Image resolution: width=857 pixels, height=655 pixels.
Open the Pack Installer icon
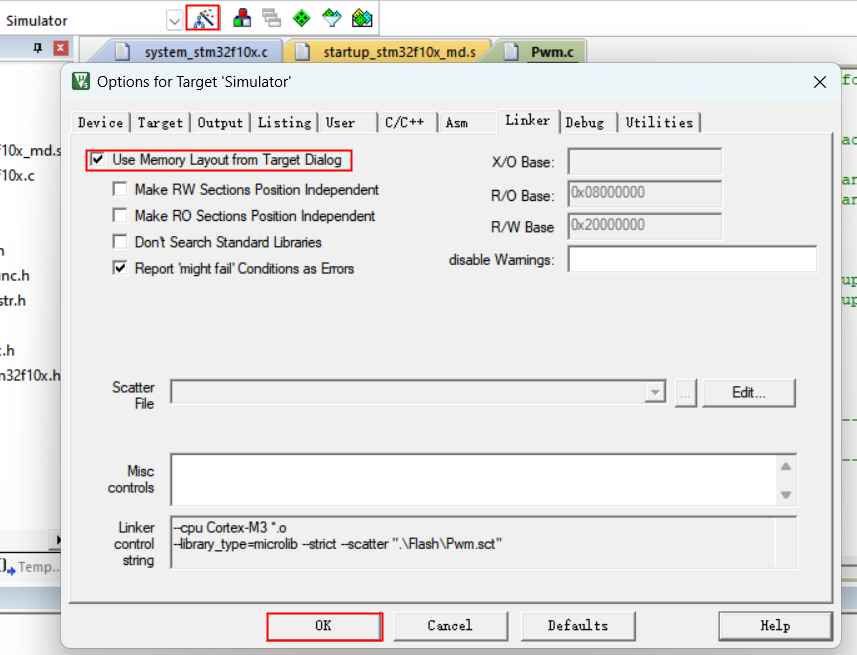tap(362, 18)
